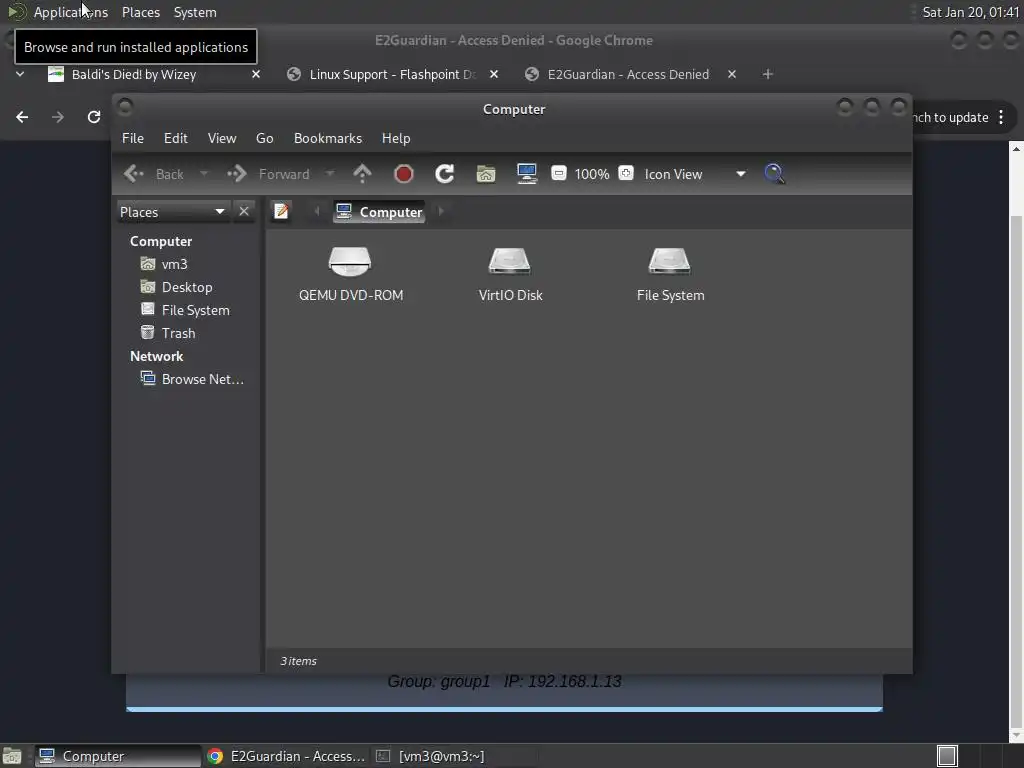Screen dimensions: 1024x768
Task: Close the E2Guardian Access Denied tab
Action: coord(732,74)
